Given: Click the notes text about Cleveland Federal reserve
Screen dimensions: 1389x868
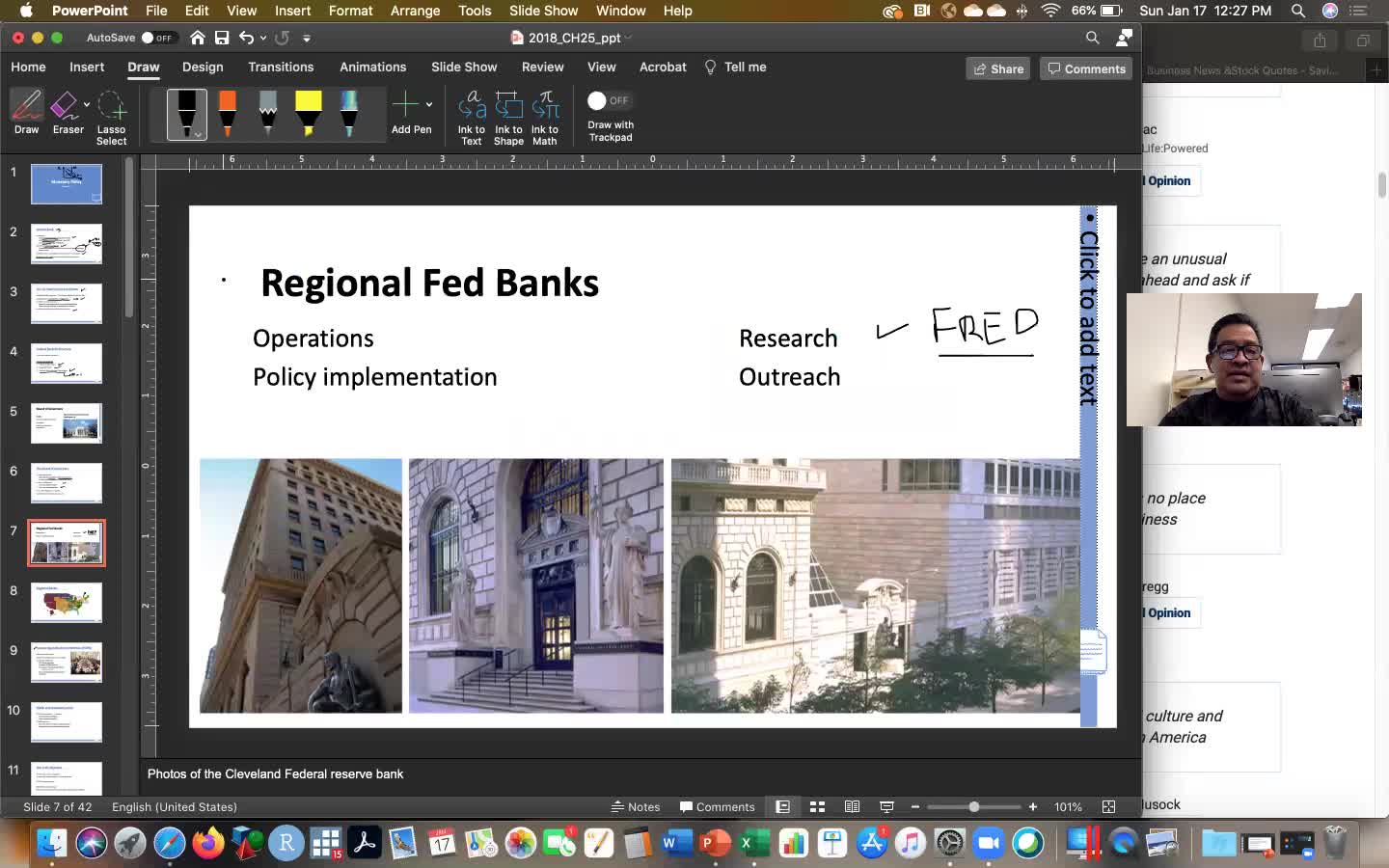Looking at the screenshot, I should point(275,773).
